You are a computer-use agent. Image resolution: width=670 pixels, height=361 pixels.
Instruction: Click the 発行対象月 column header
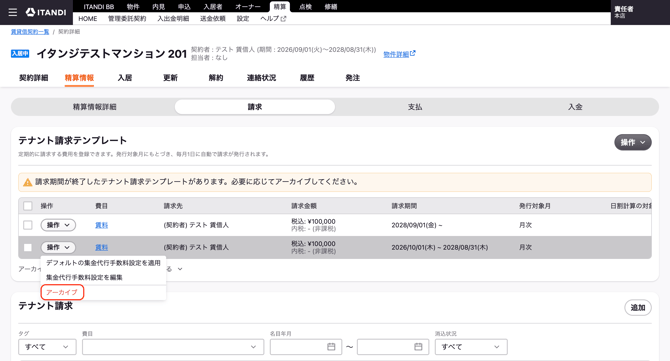click(535, 206)
